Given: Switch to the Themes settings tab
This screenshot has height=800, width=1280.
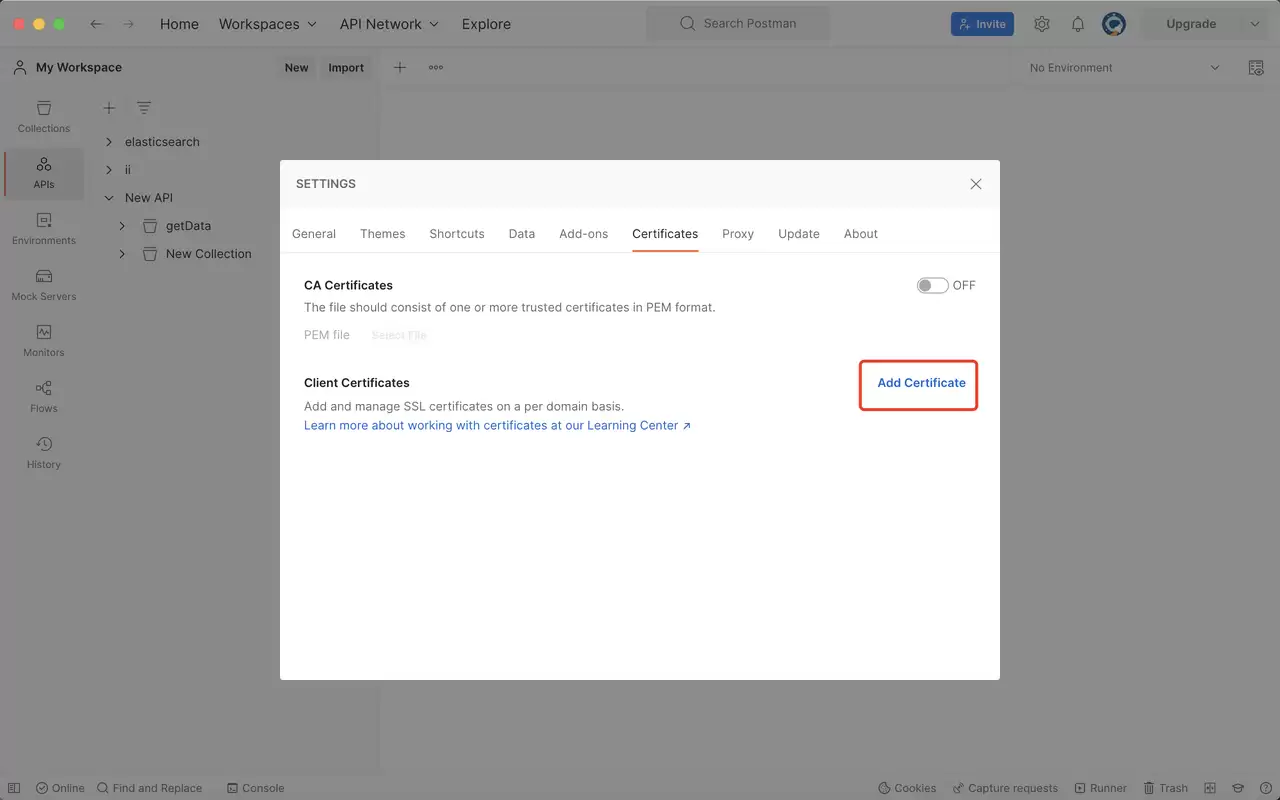Looking at the screenshot, I should (383, 234).
